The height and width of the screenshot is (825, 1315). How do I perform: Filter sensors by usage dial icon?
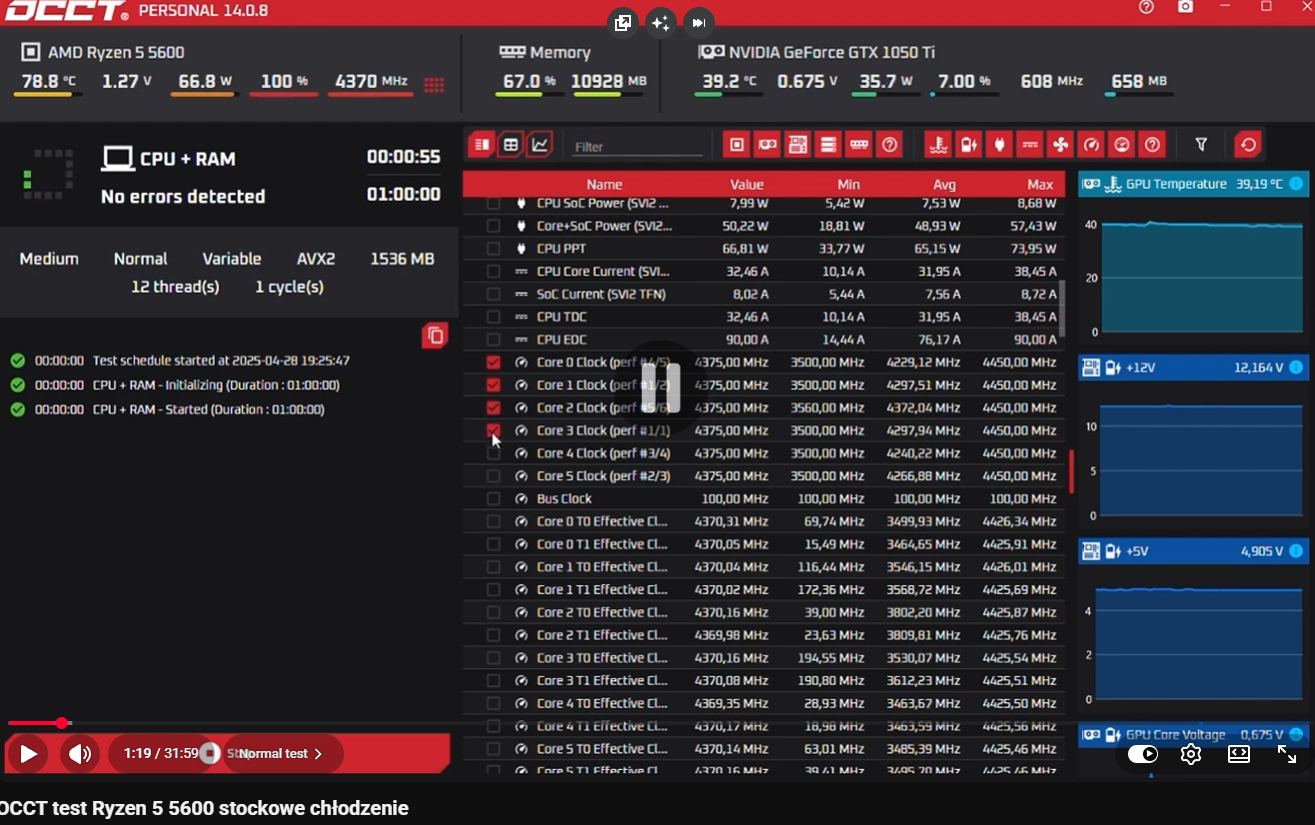coord(1122,145)
